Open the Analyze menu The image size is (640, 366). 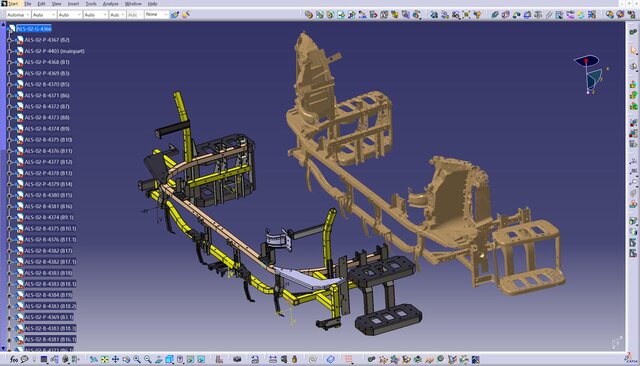pyautogui.click(x=110, y=4)
